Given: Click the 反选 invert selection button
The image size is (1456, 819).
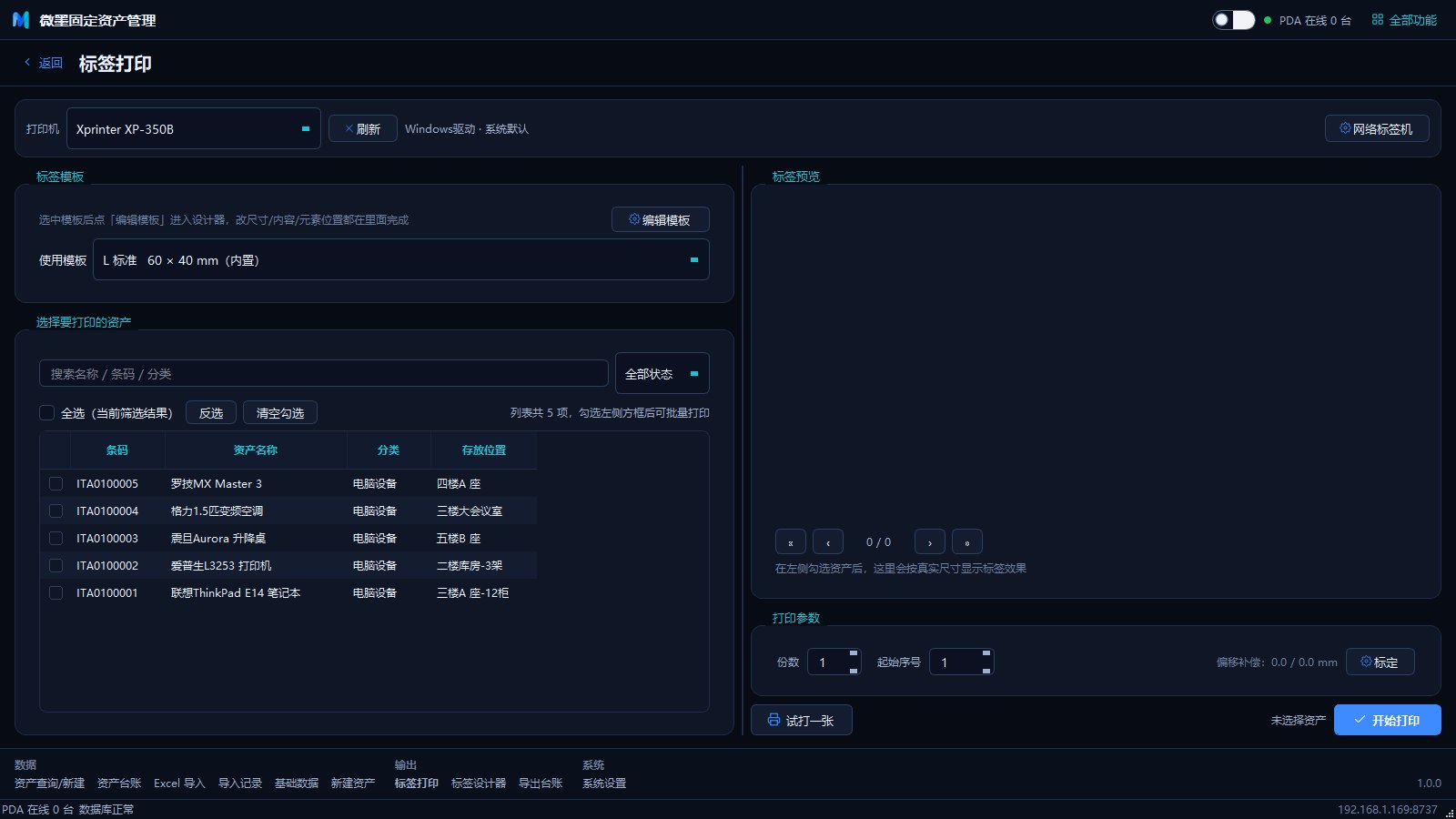Looking at the screenshot, I should (211, 412).
